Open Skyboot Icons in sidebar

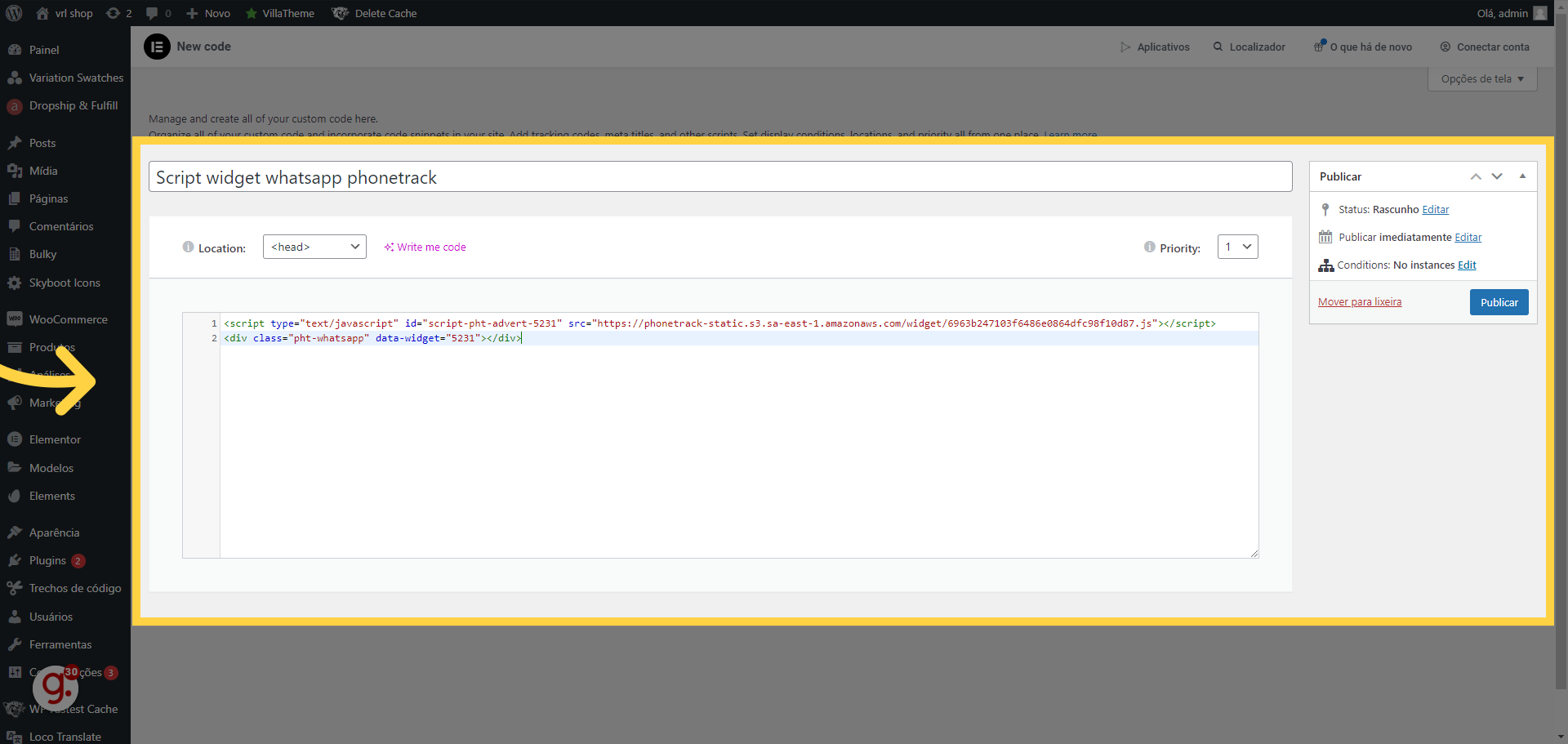(65, 283)
